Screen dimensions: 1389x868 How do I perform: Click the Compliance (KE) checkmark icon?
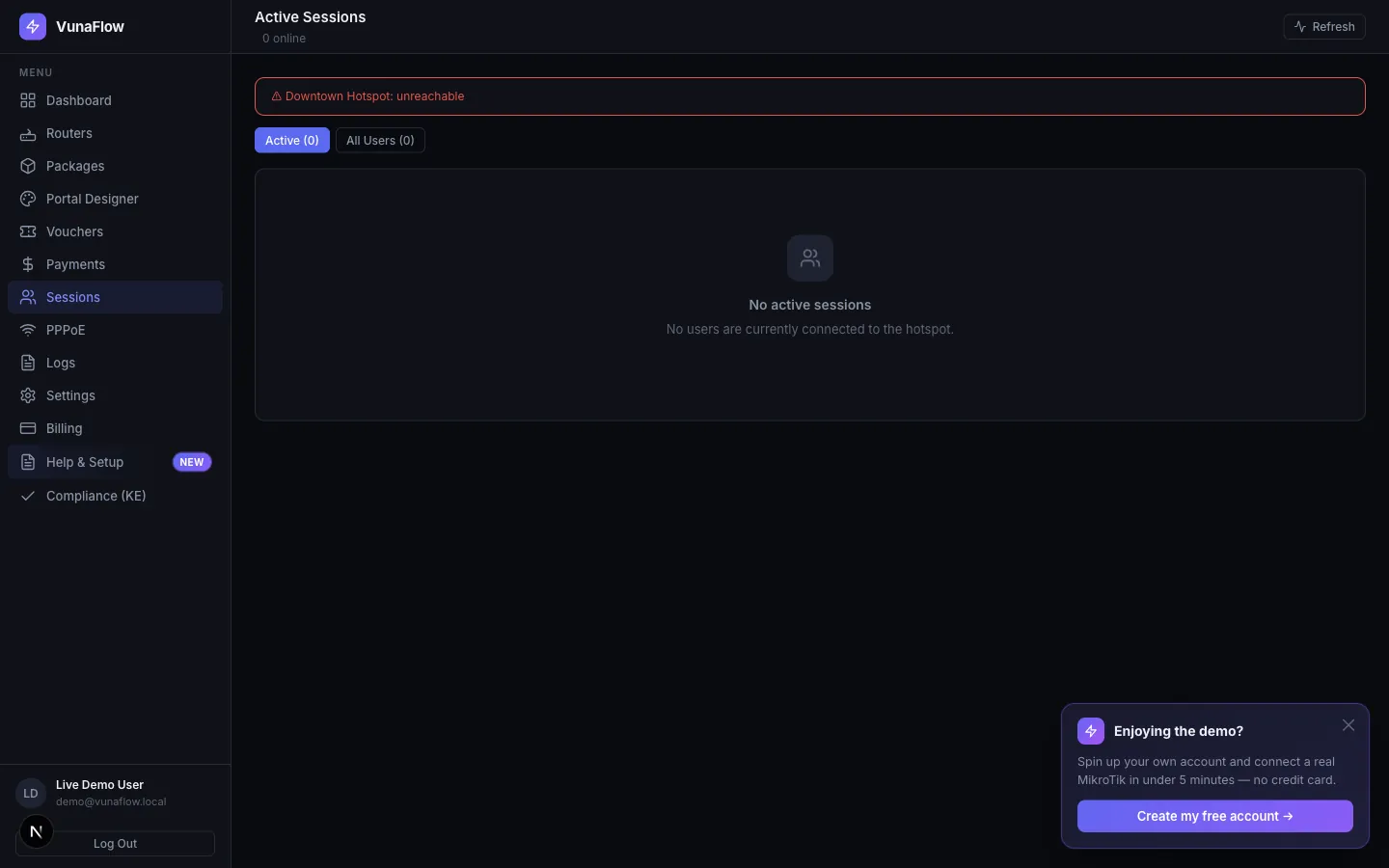(28, 496)
